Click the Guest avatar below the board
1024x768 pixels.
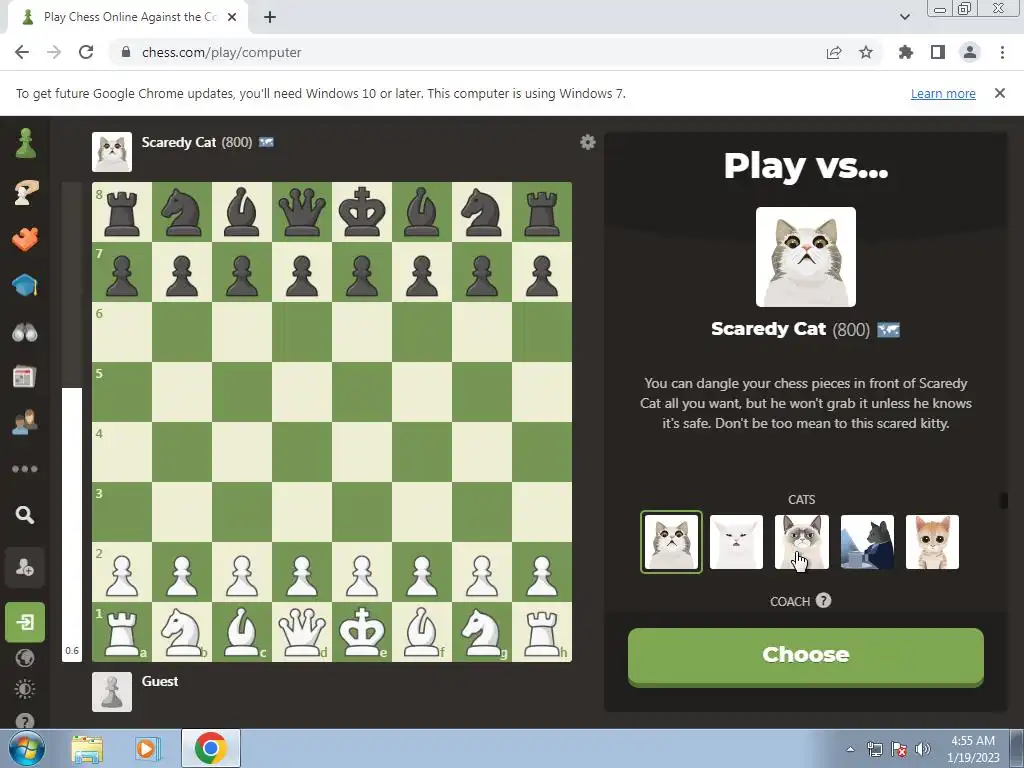click(x=112, y=692)
